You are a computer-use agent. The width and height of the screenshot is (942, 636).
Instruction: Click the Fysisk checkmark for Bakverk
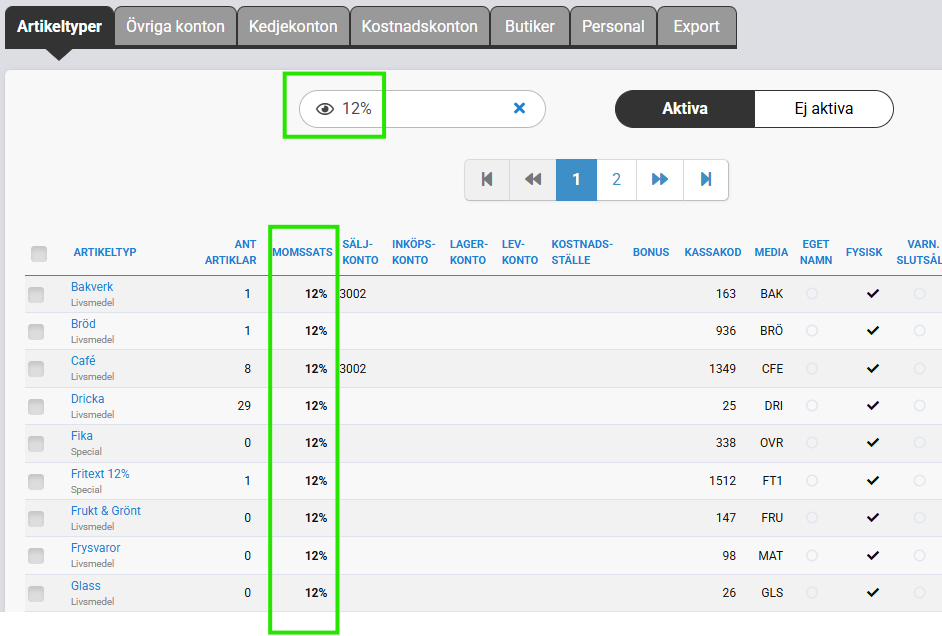click(872, 294)
